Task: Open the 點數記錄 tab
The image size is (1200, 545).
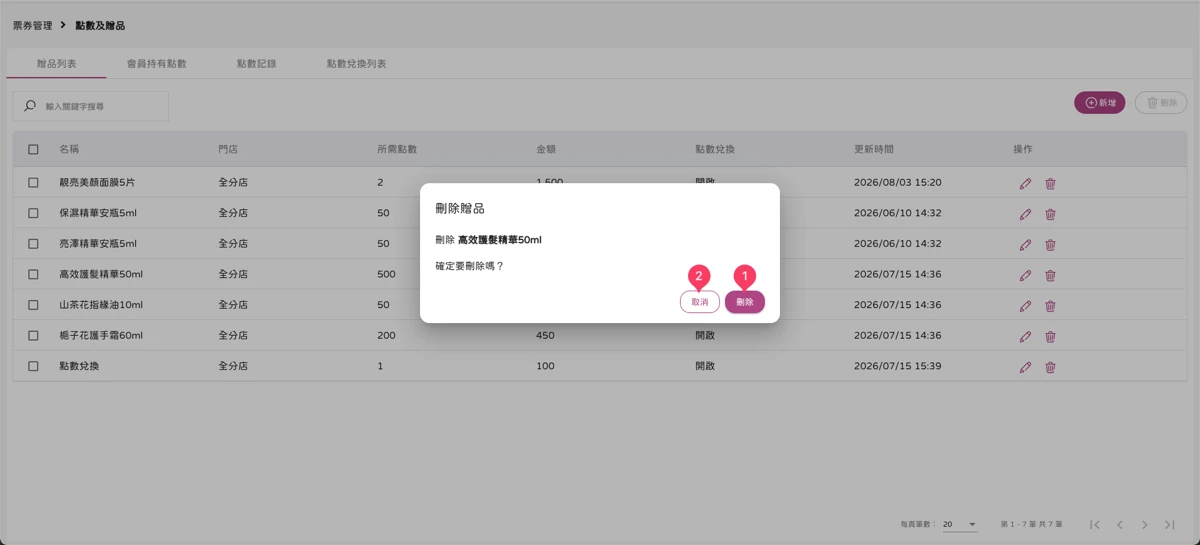Action: [256, 63]
